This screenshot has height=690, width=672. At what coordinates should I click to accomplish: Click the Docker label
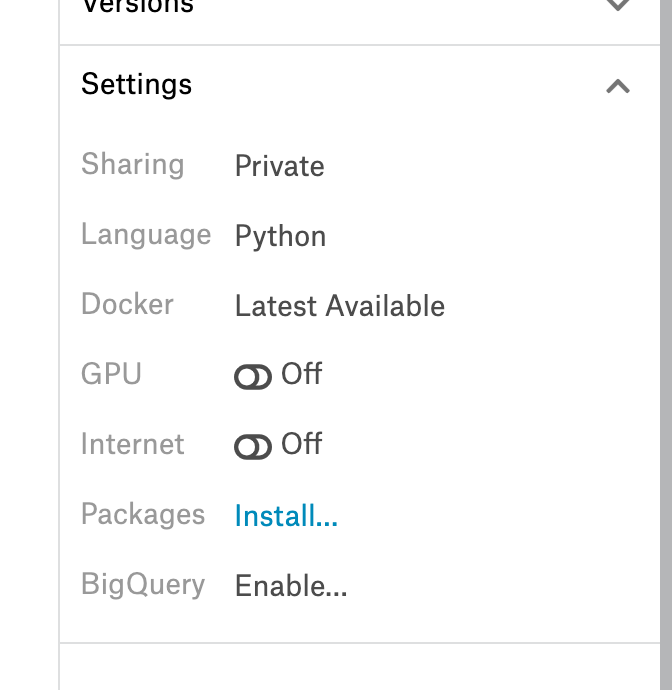pos(127,304)
